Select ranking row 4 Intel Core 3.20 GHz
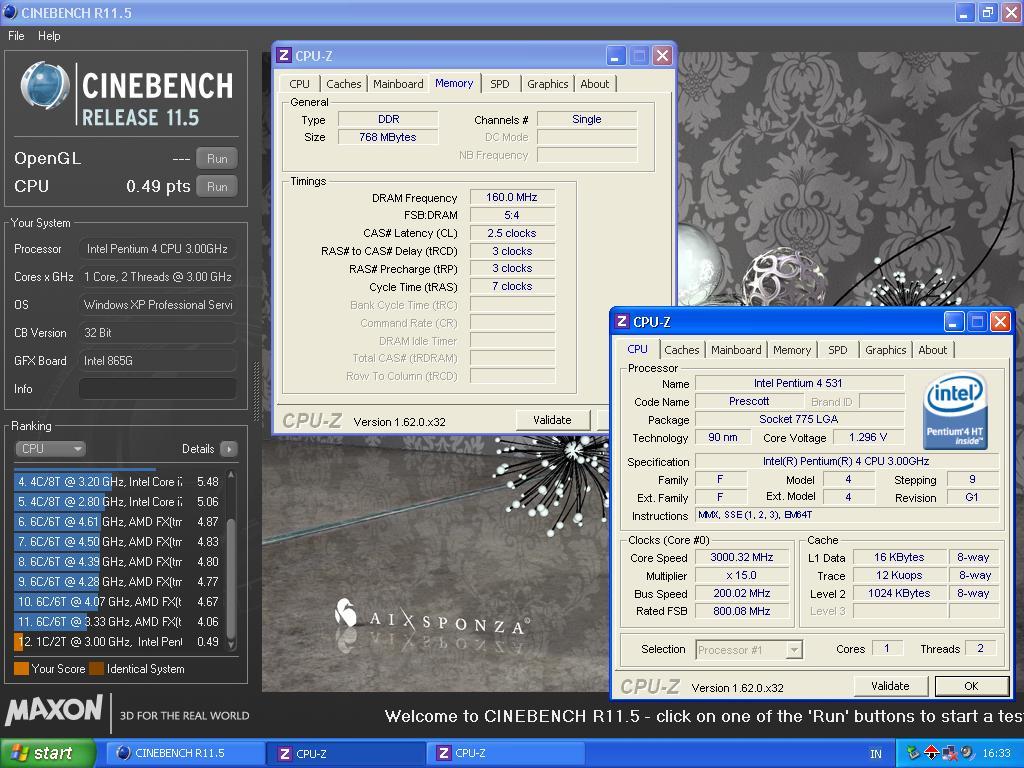This screenshot has width=1024, height=768. tap(118, 482)
